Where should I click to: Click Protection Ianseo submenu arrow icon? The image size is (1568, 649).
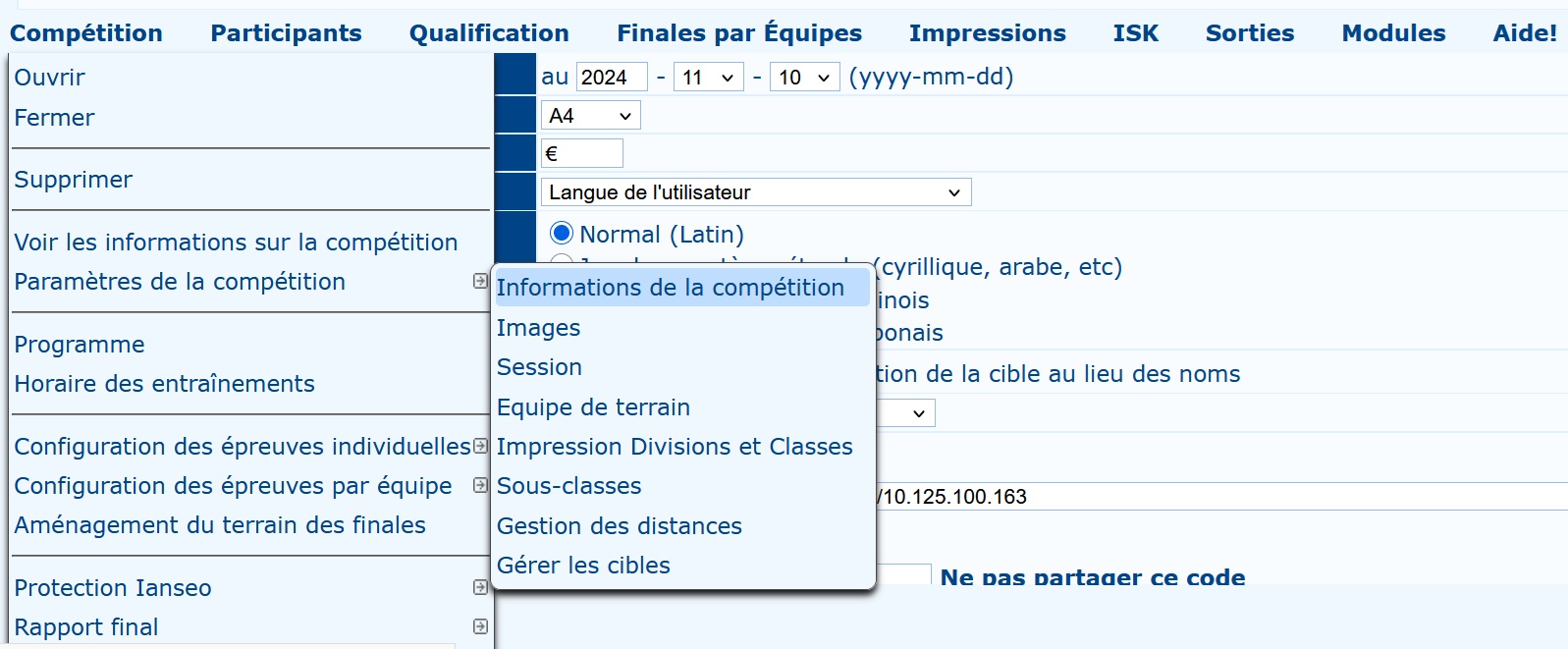pyautogui.click(x=480, y=587)
